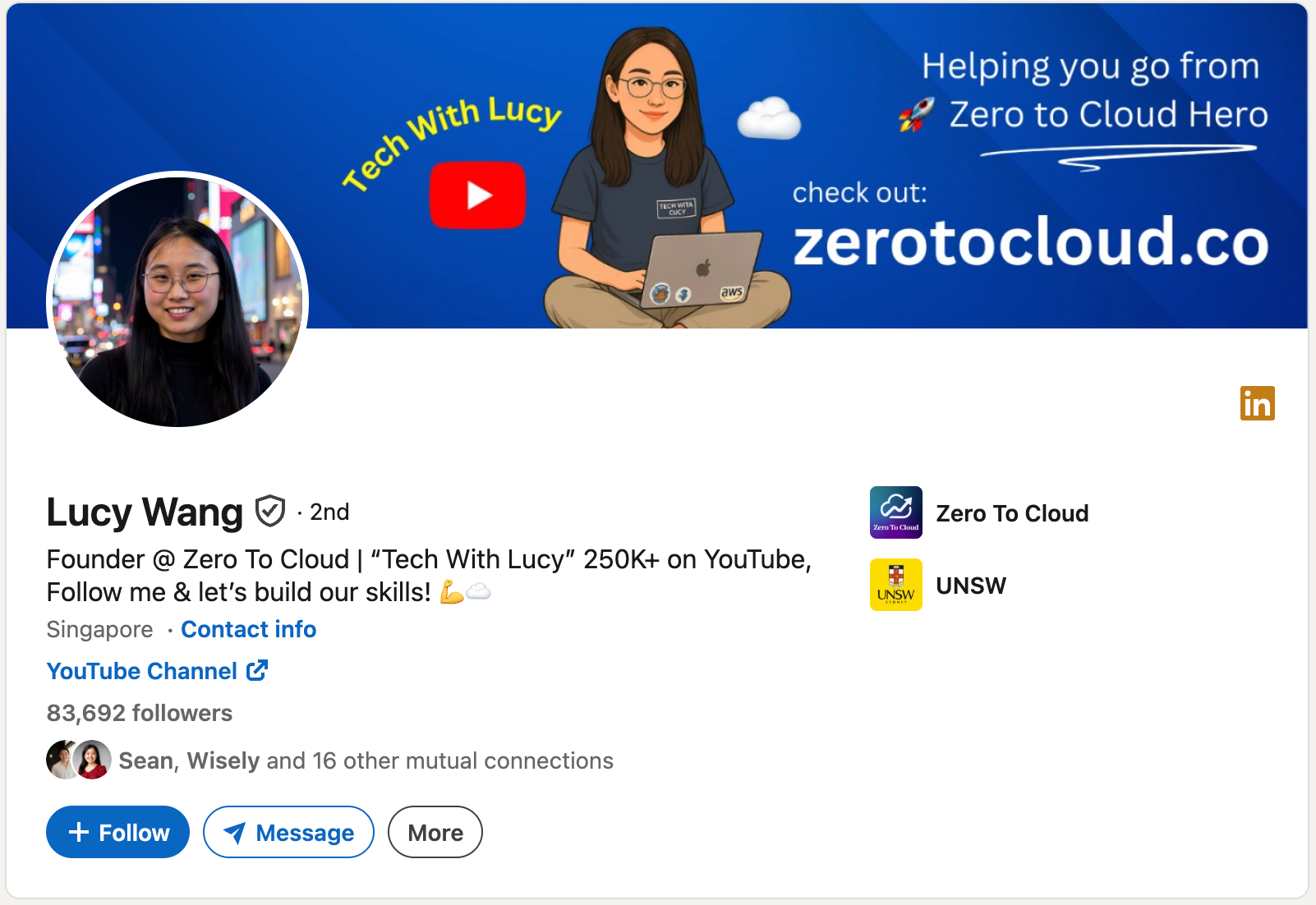Open mutual connections list link
The height and width of the screenshot is (905, 1316).
coord(366,760)
